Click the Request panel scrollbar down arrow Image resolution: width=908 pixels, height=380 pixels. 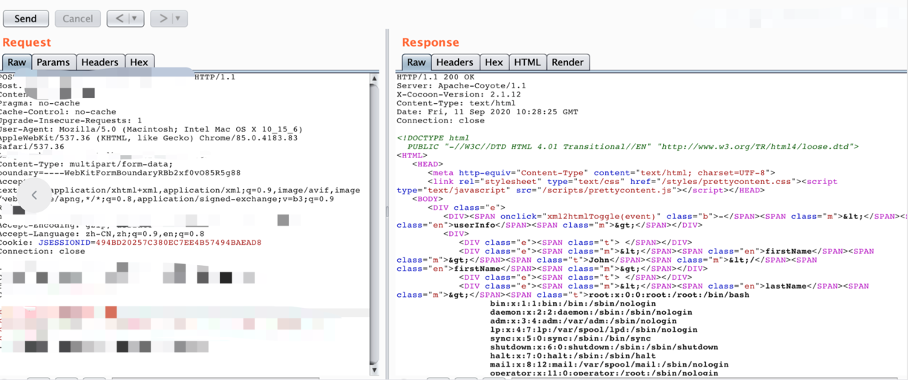374,370
